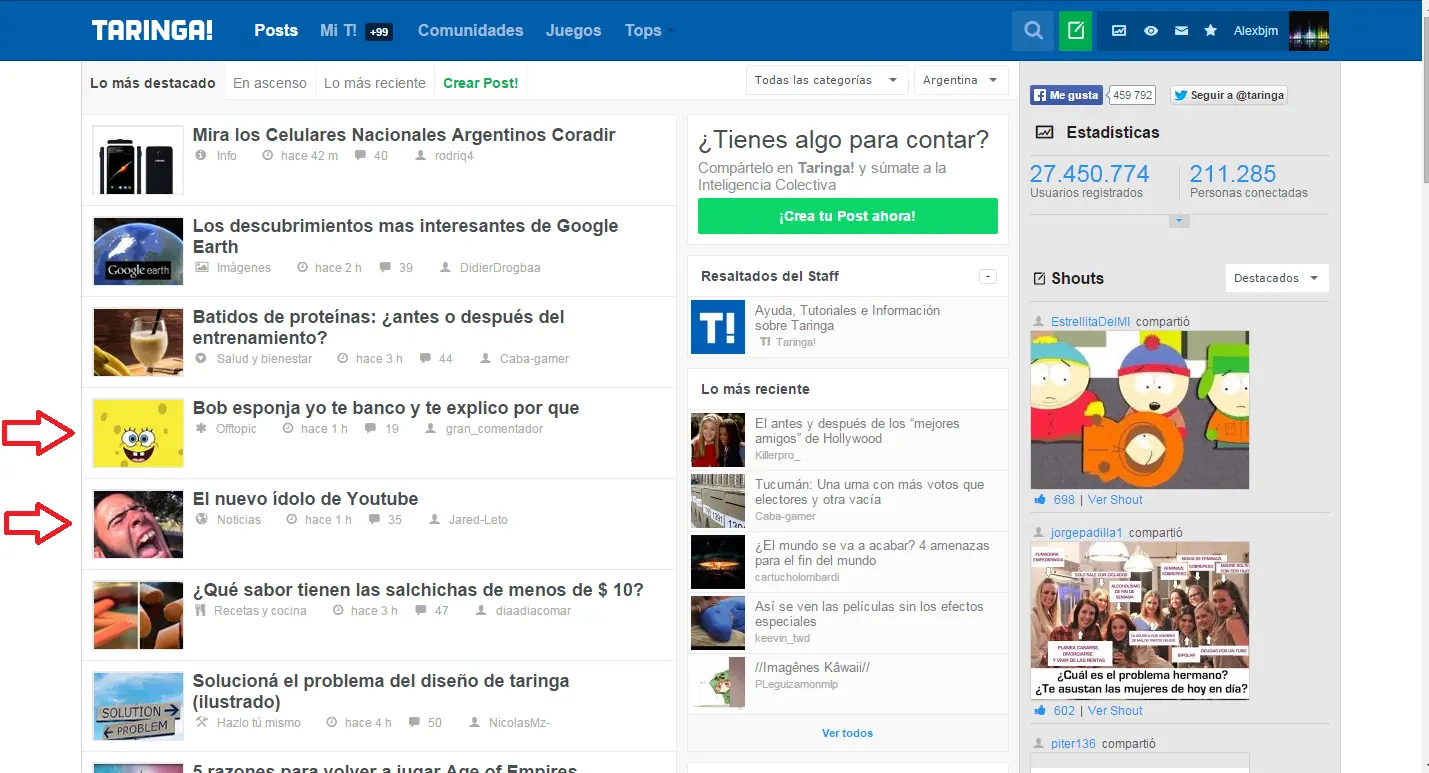The width and height of the screenshot is (1429, 773).
Task: Click the user icon beside jorgepadilla1
Action: 1038,533
